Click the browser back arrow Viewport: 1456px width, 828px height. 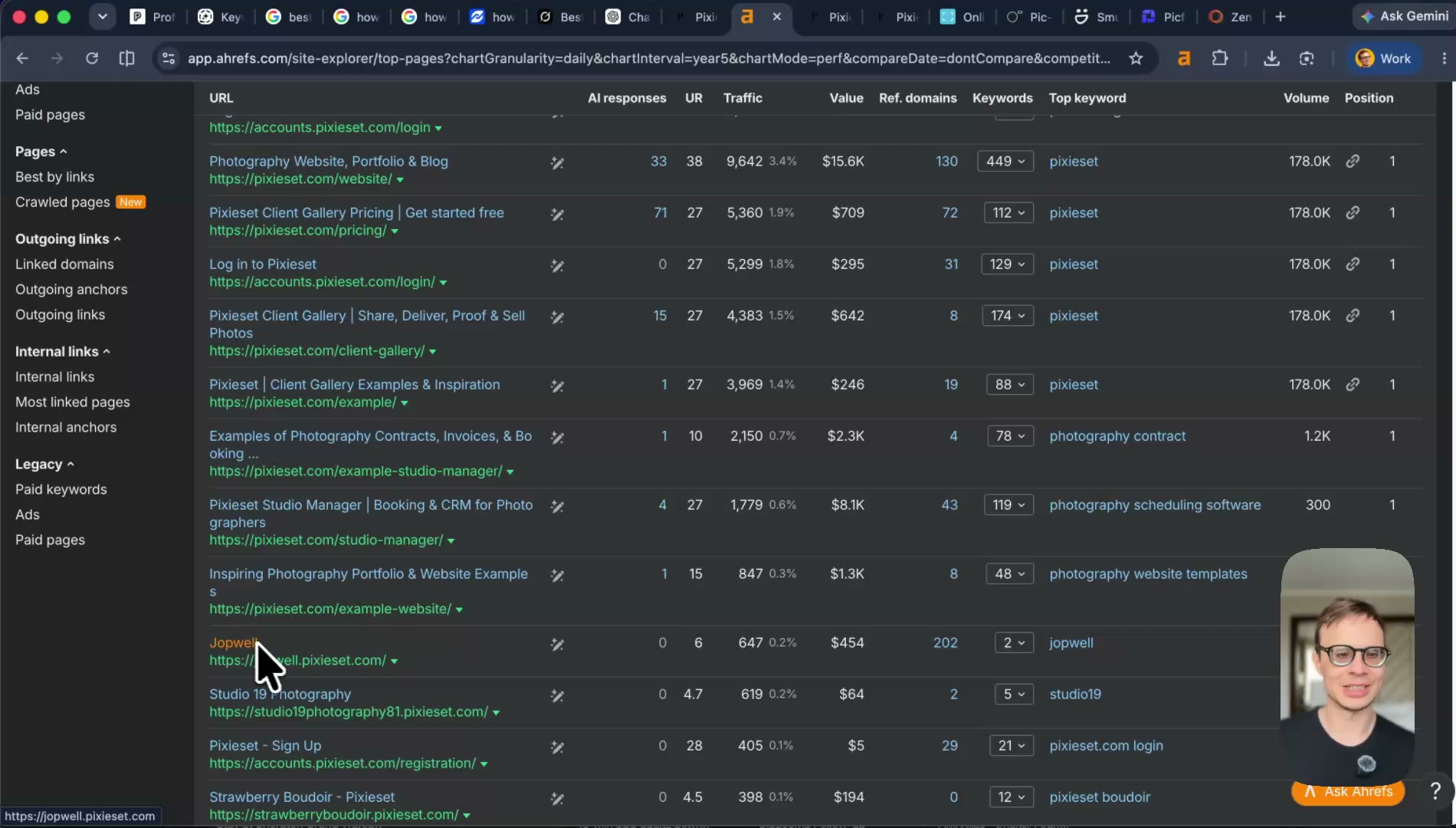(x=22, y=58)
